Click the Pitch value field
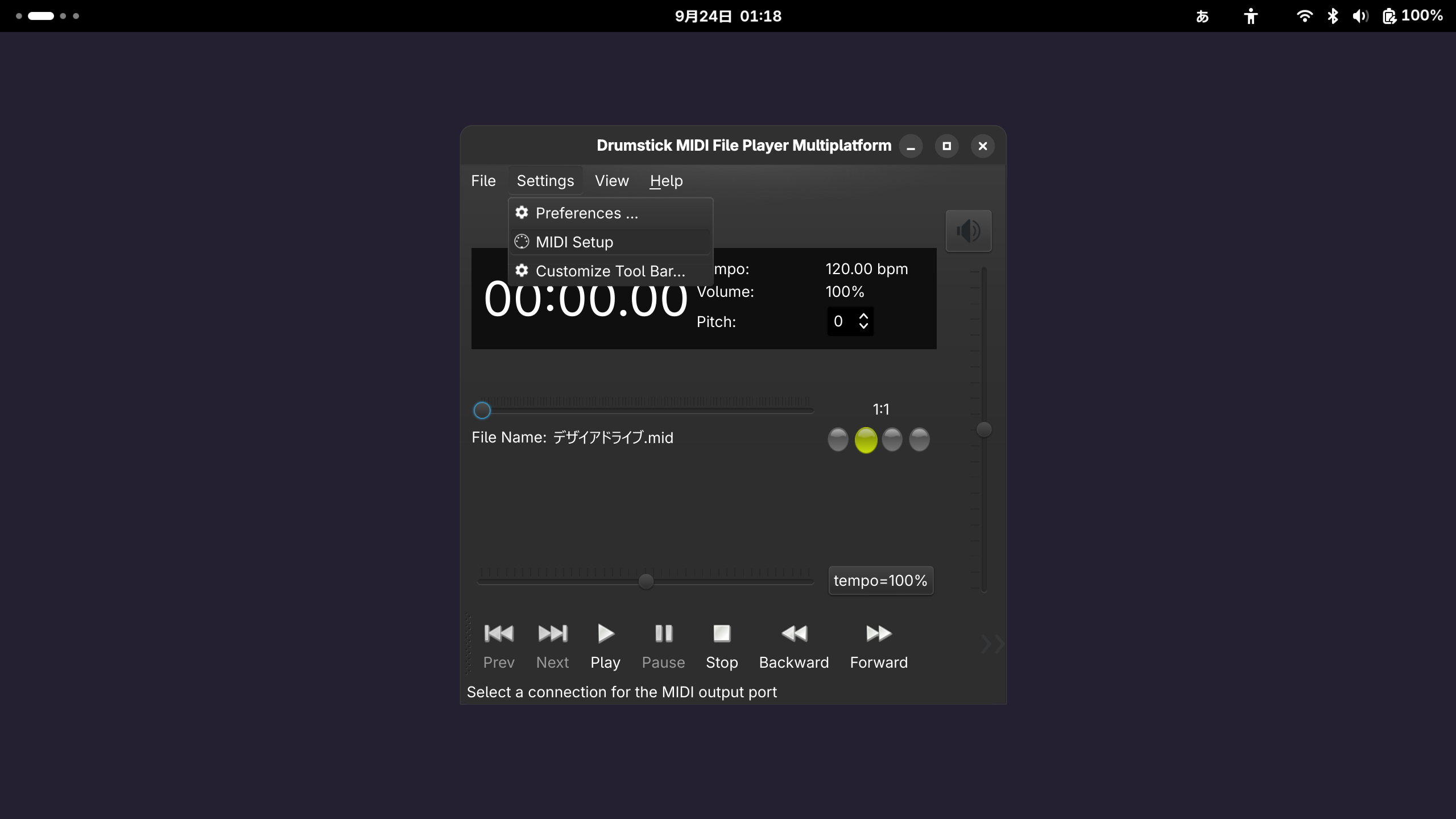The image size is (1456, 819). pos(841,321)
